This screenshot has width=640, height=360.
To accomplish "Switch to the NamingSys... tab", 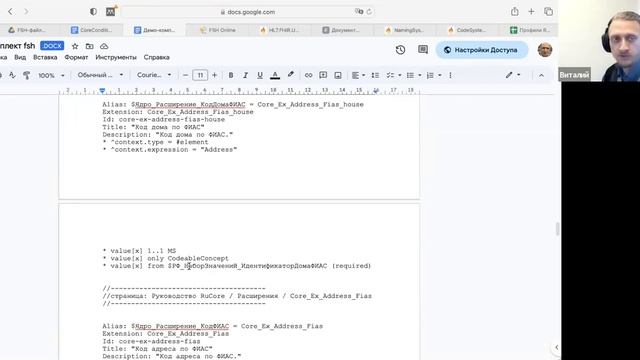I will tap(405, 30).
